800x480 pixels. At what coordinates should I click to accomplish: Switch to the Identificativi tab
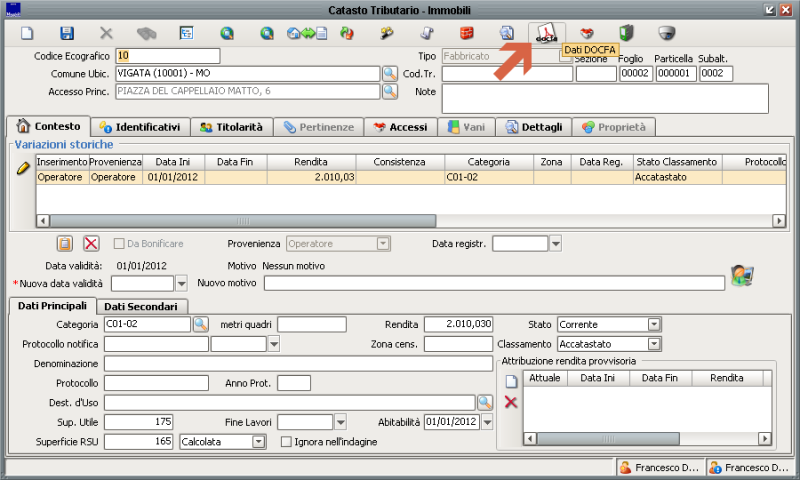(x=140, y=127)
